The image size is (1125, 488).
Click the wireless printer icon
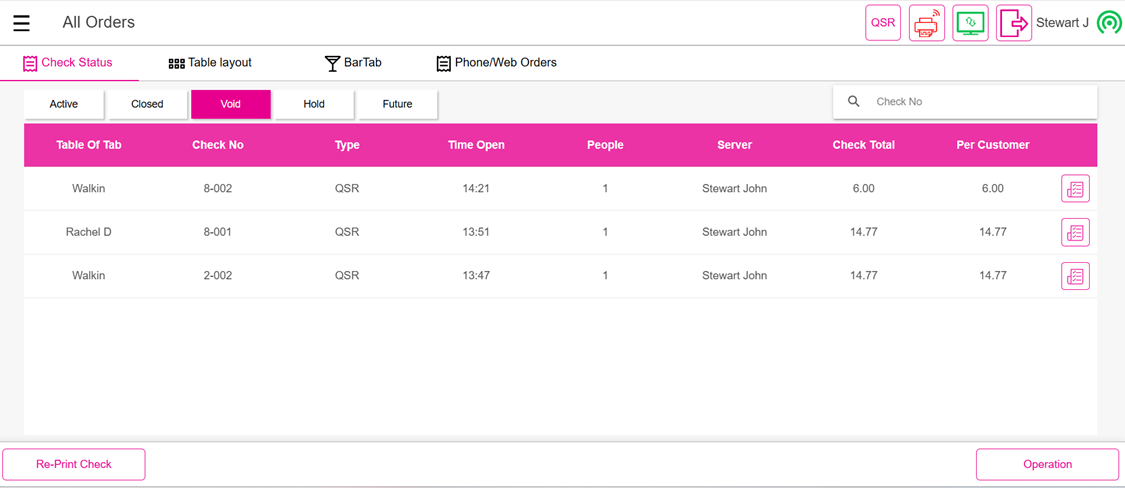(927, 23)
